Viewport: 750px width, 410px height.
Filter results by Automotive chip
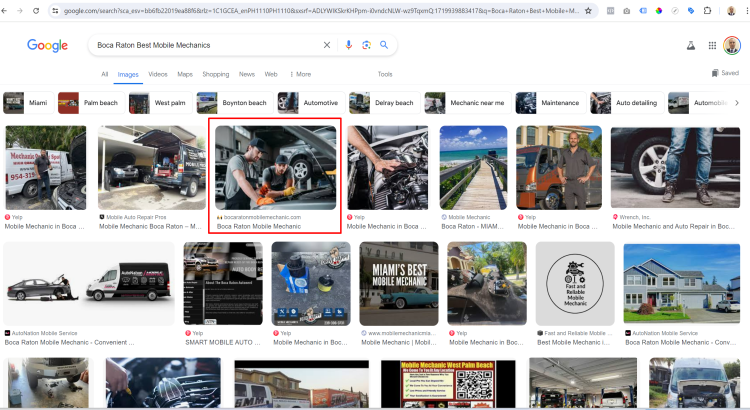click(311, 103)
